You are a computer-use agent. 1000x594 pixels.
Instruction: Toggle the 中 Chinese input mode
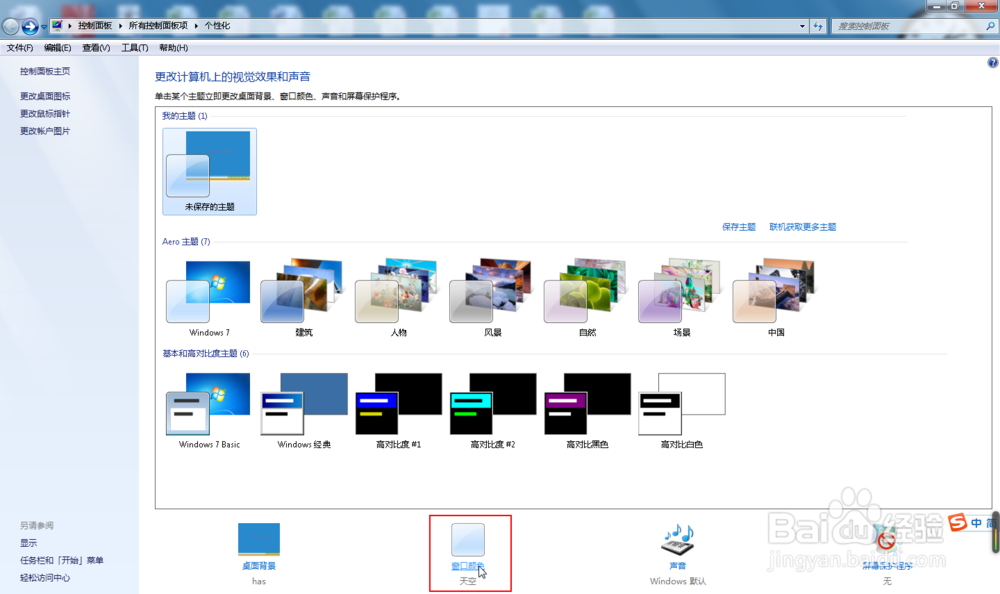[x=976, y=523]
